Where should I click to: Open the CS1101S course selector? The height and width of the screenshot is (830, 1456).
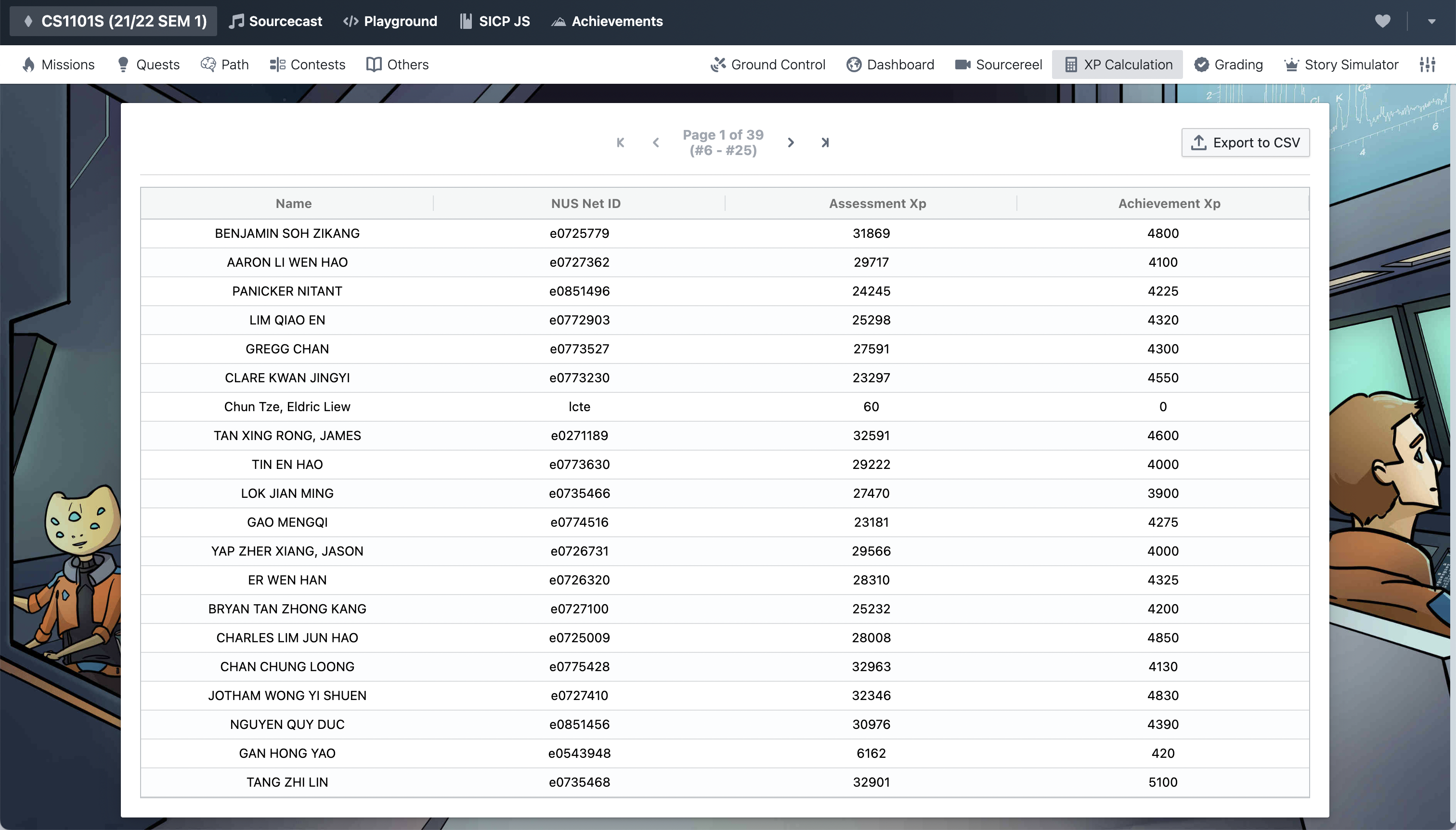(114, 21)
